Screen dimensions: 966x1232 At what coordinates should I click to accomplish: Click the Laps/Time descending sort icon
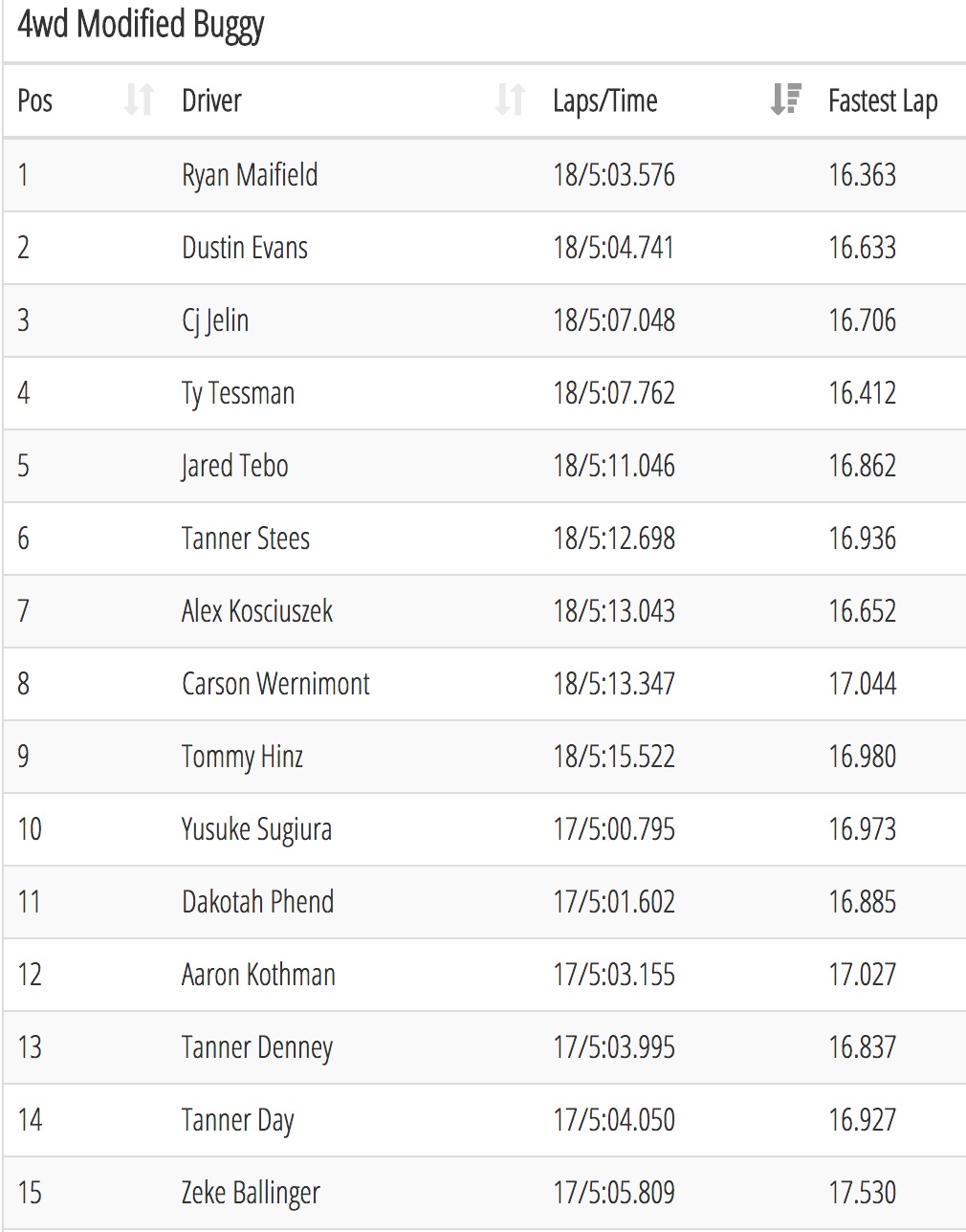point(786,99)
